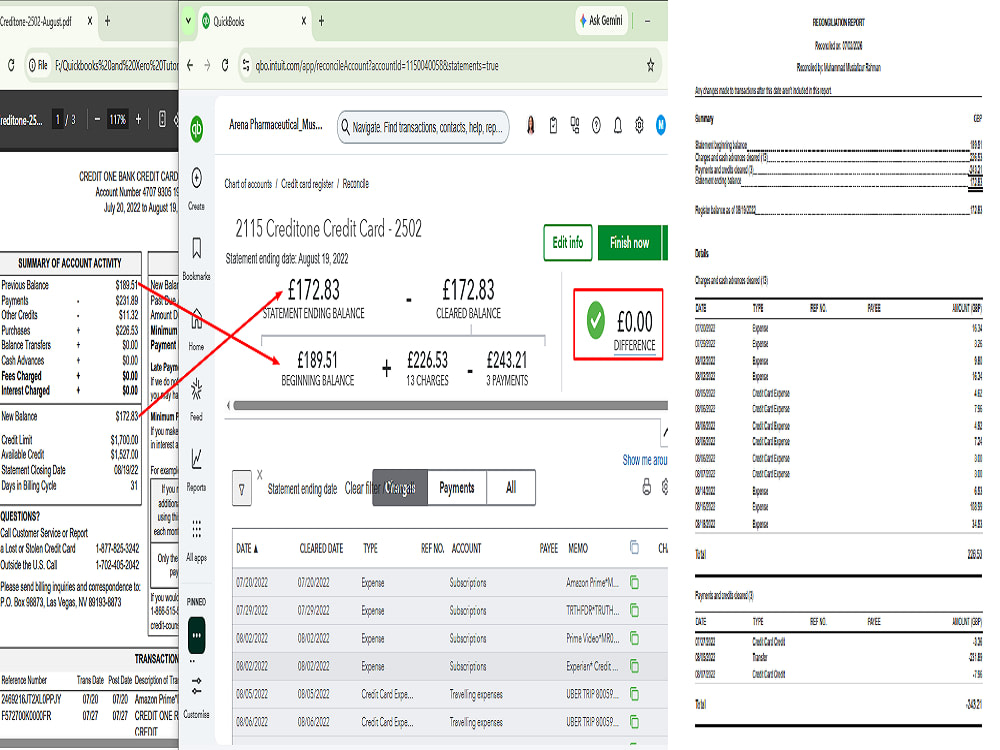Image resolution: width=1000 pixels, height=750 pixels.
Task: Click the company name Arena Pharmaceutical_Mus...
Action: point(276,125)
